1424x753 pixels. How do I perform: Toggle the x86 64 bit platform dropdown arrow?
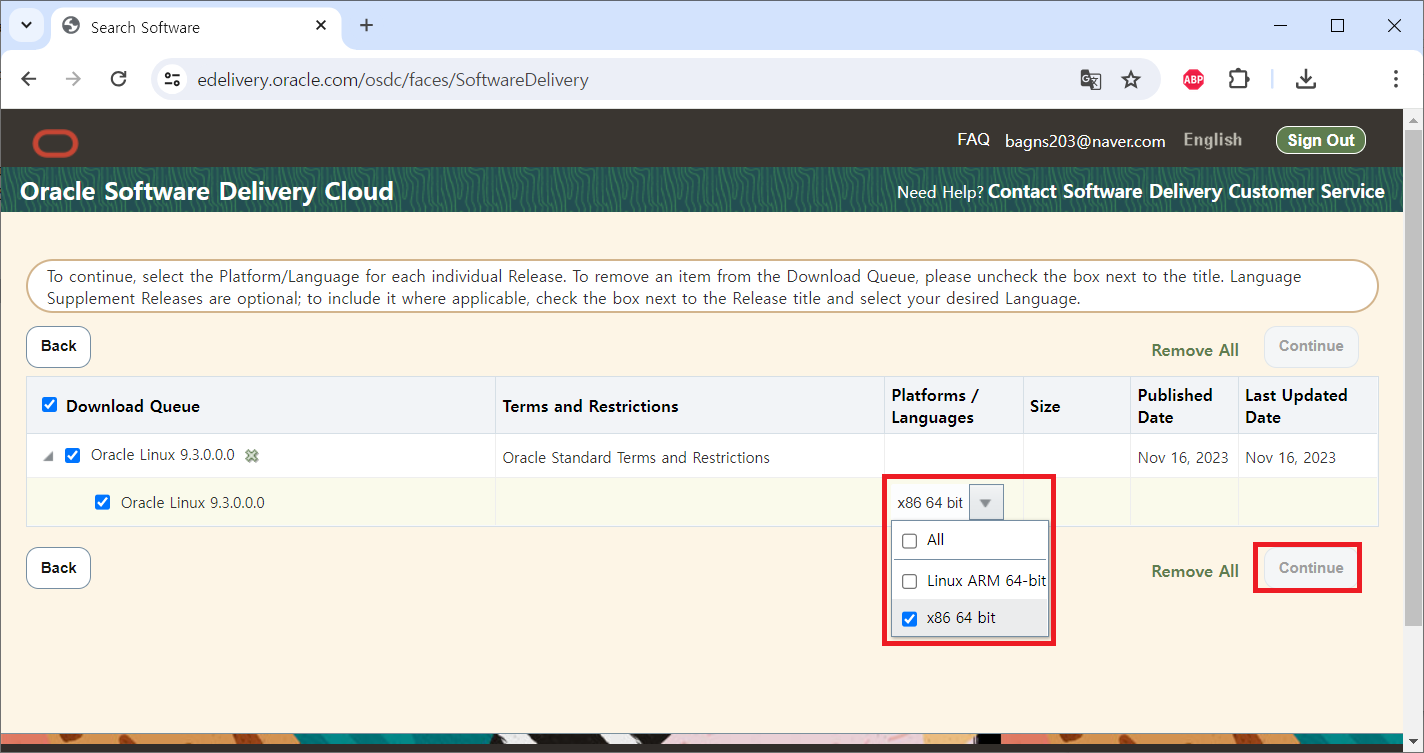(x=986, y=503)
